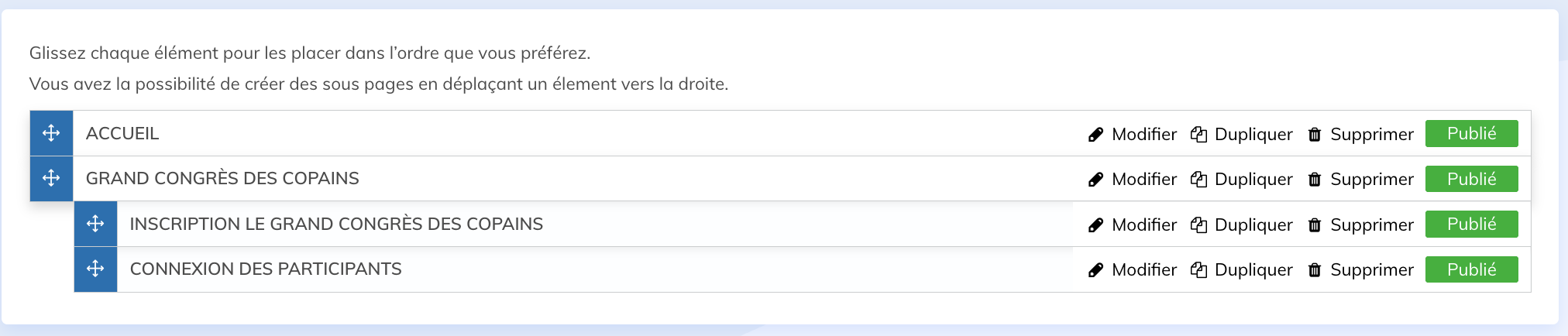Click Dupliquer on the INSCRIPTION row

1253,225
